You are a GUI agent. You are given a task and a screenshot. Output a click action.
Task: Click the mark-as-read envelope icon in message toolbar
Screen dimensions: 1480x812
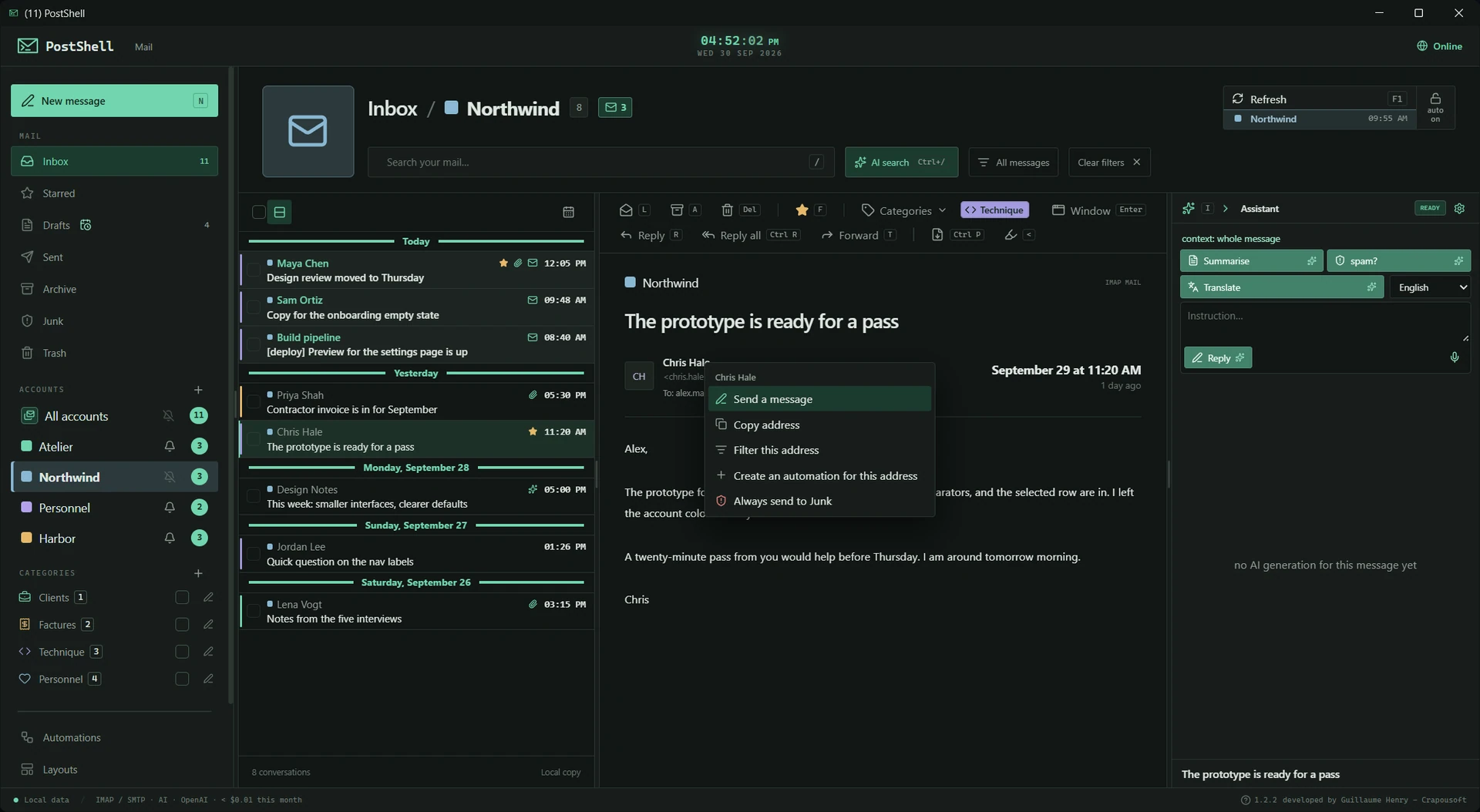pyautogui.click(x=626, y=210)
